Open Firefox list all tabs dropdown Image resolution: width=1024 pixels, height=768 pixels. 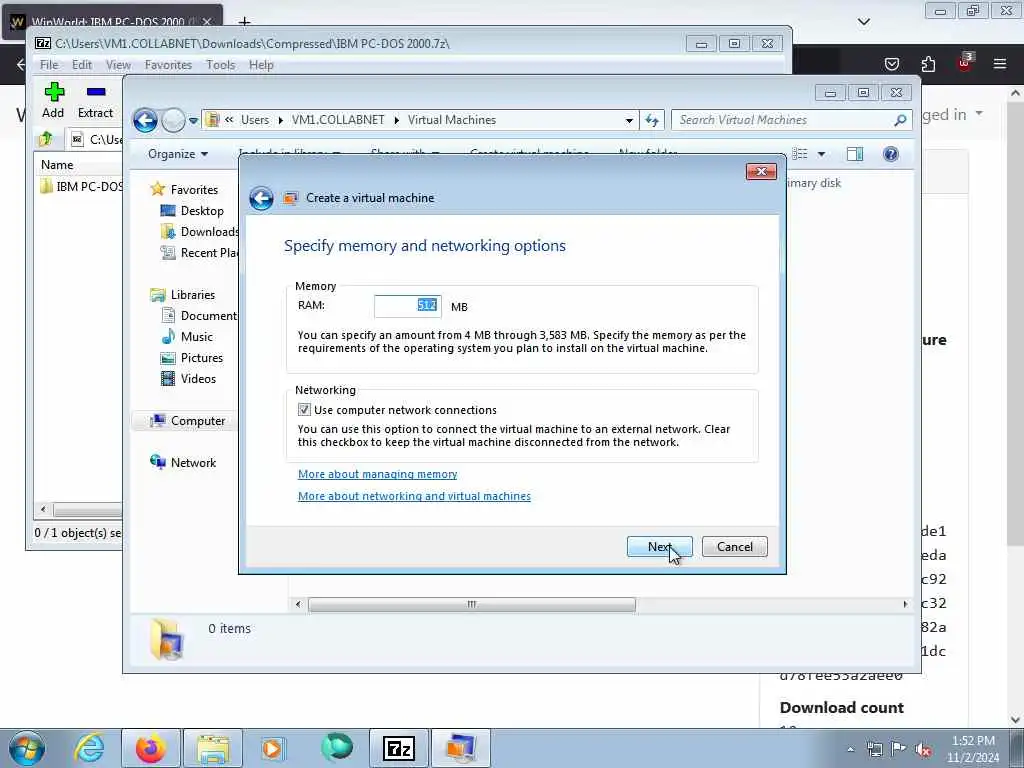[x=864, y=22]
